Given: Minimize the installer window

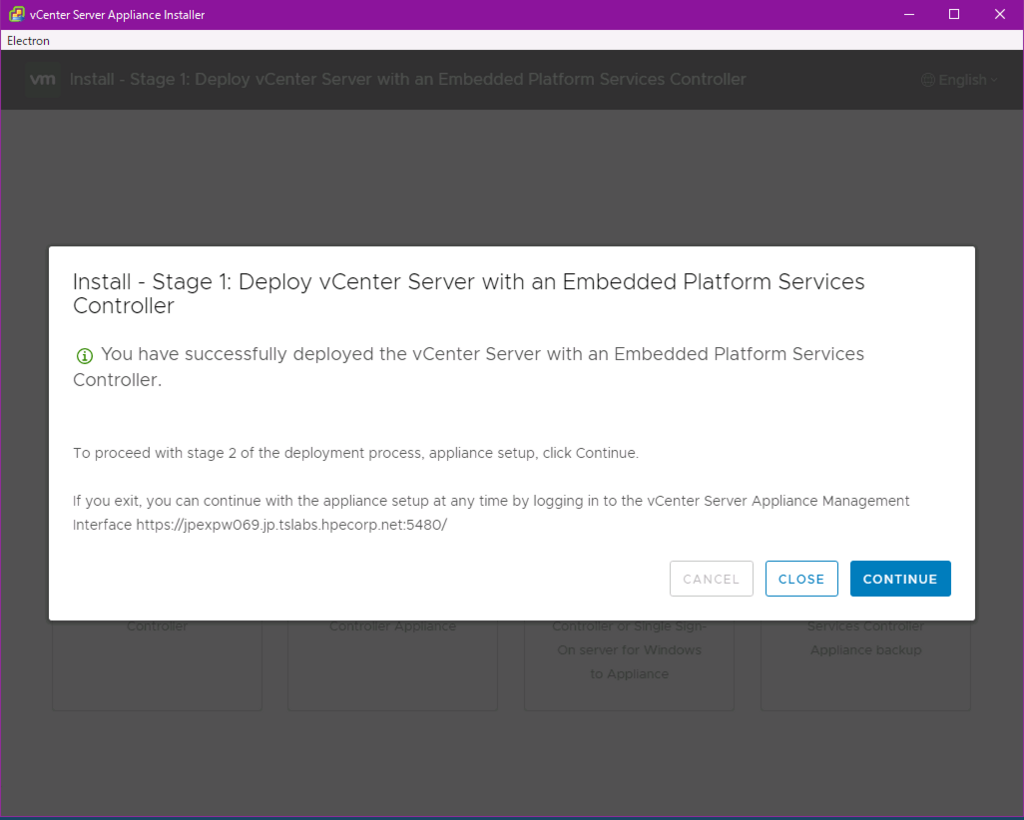Looking at the screenshot, I should (x=908, y=14).
